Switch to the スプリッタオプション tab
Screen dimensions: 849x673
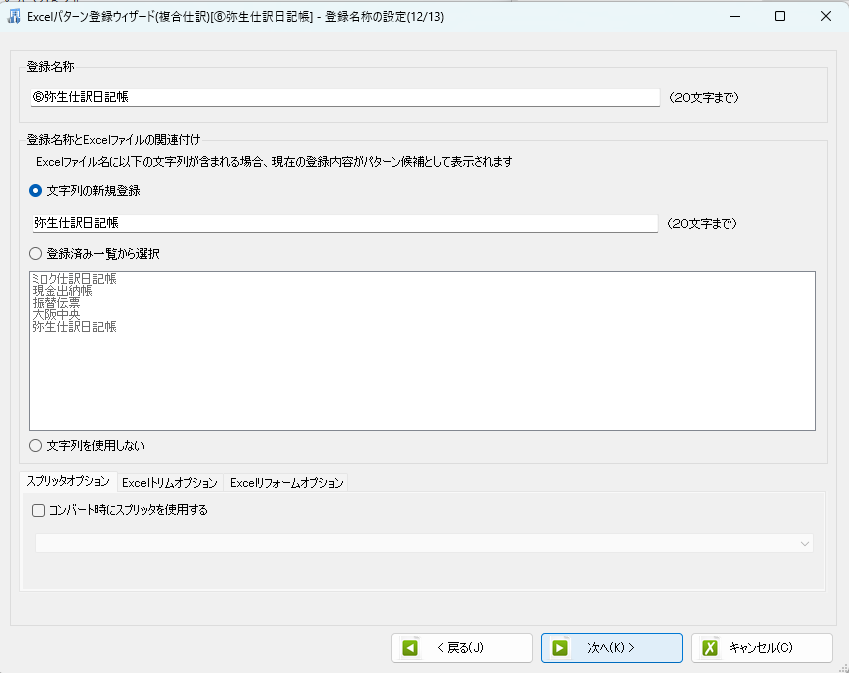(x=69, y=481)
